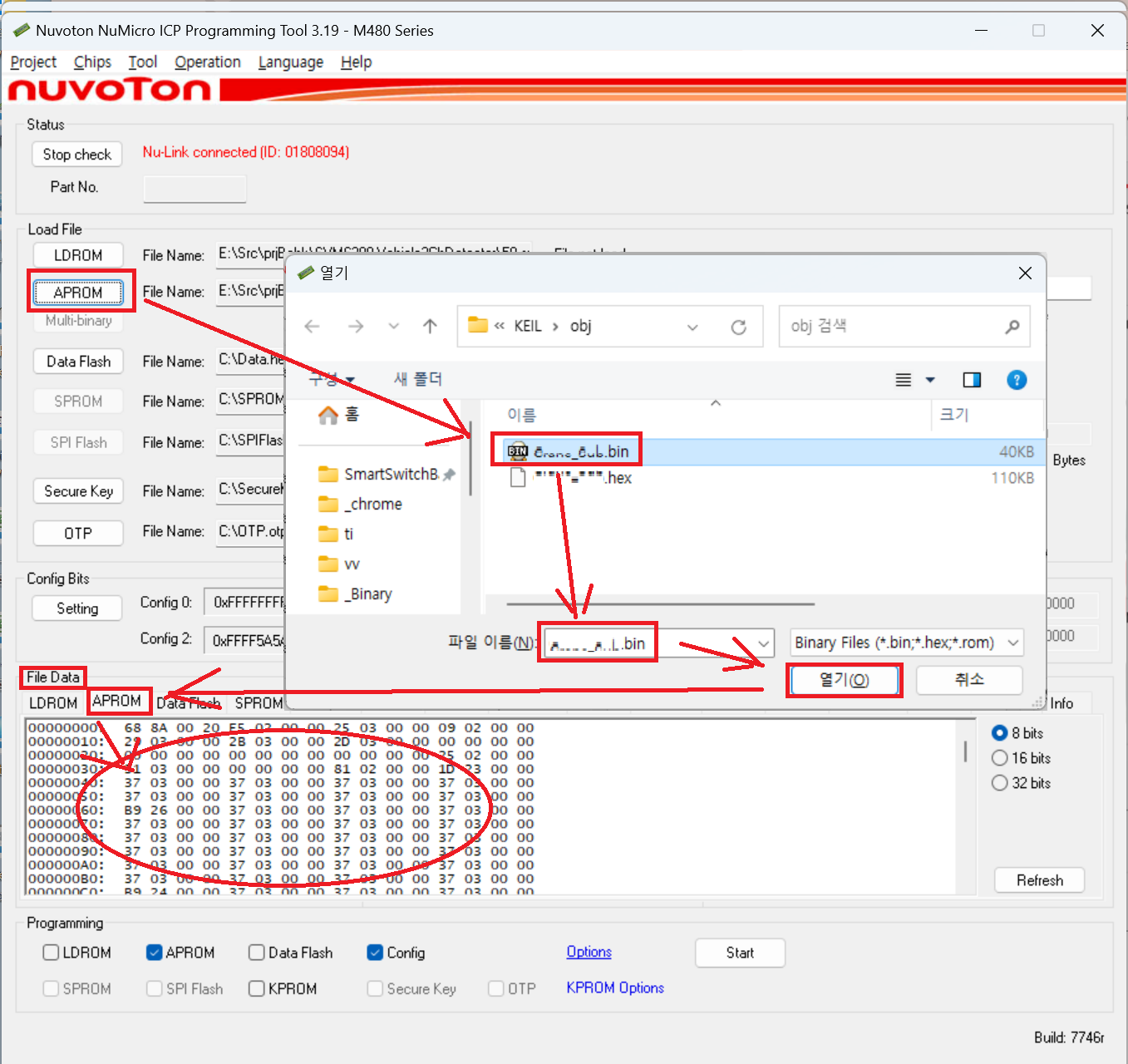The height and width of the screenshot is (1064, 1128).
Task: Click the Secure Key button
Action: (78, 491)
